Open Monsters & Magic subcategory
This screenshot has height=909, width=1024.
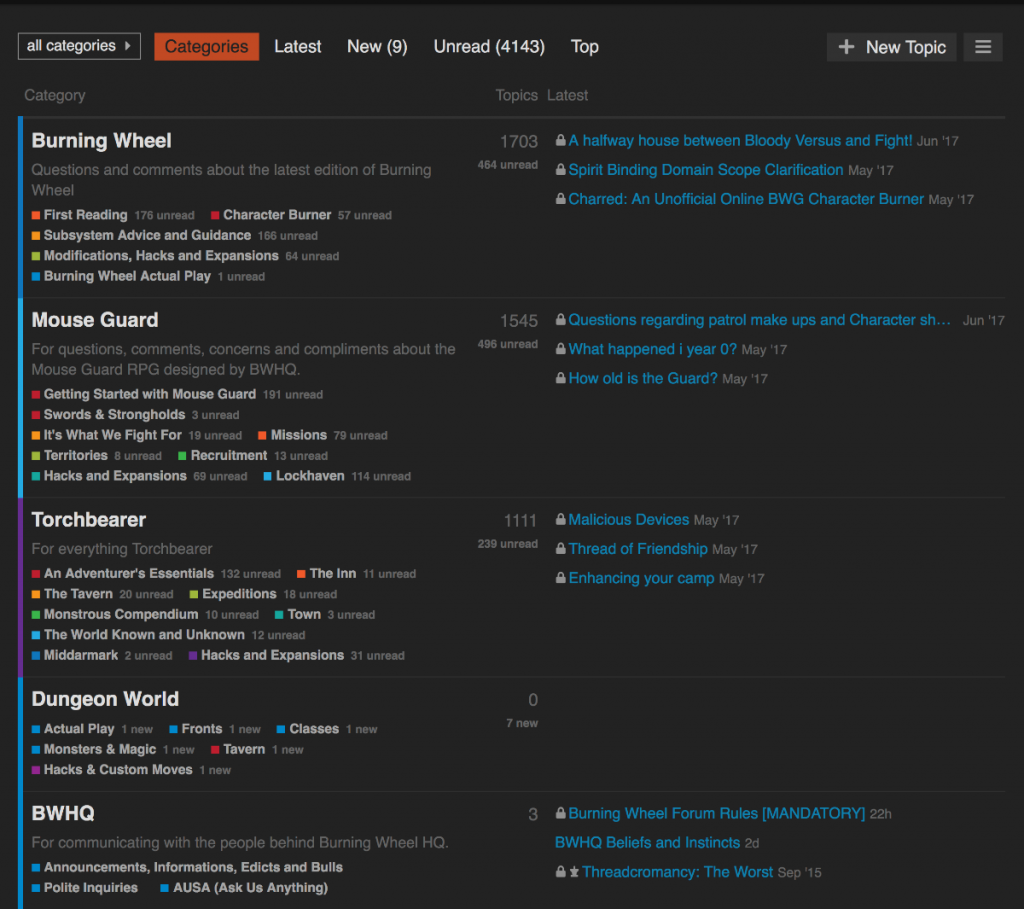[100, 749]
